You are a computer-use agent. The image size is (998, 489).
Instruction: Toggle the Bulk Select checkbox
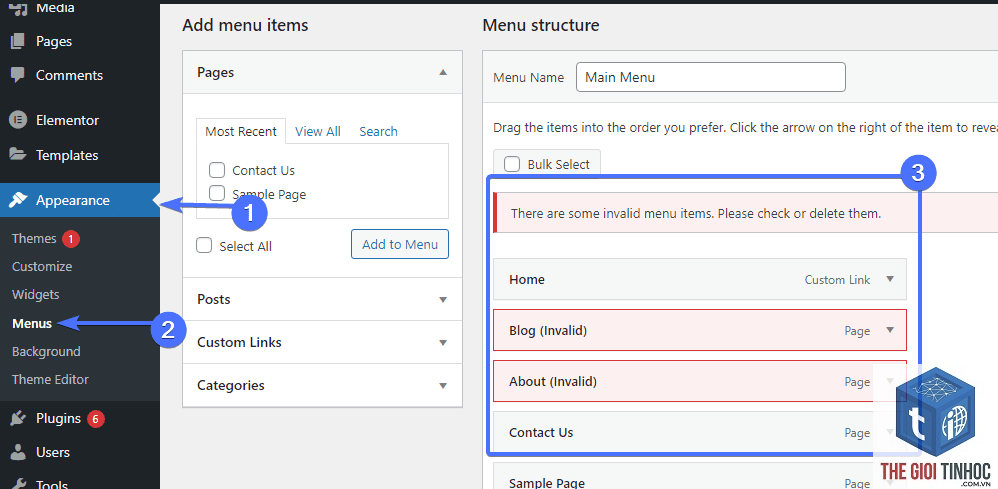512,164
